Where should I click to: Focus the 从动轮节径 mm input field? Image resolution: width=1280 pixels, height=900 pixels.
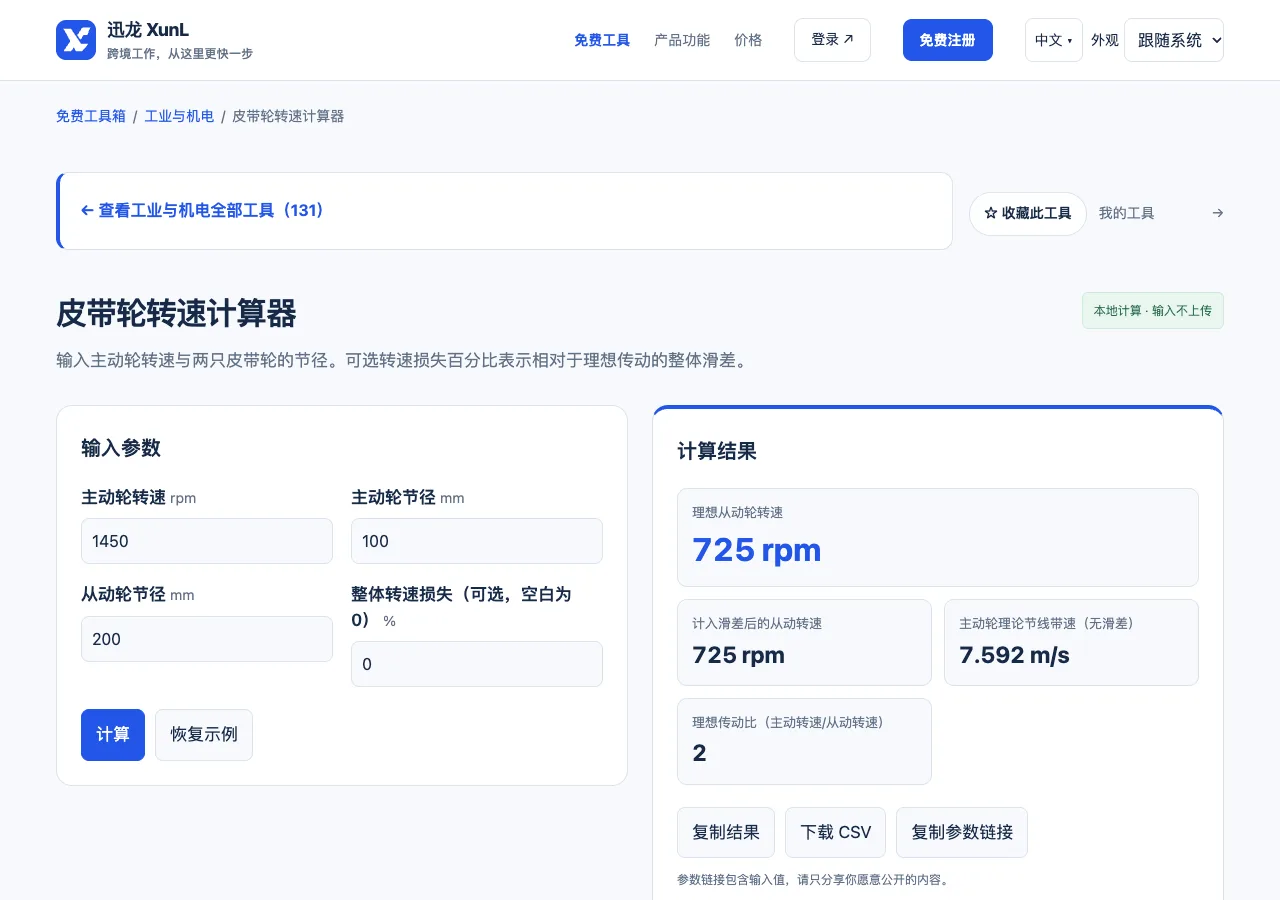coord(207,639)
